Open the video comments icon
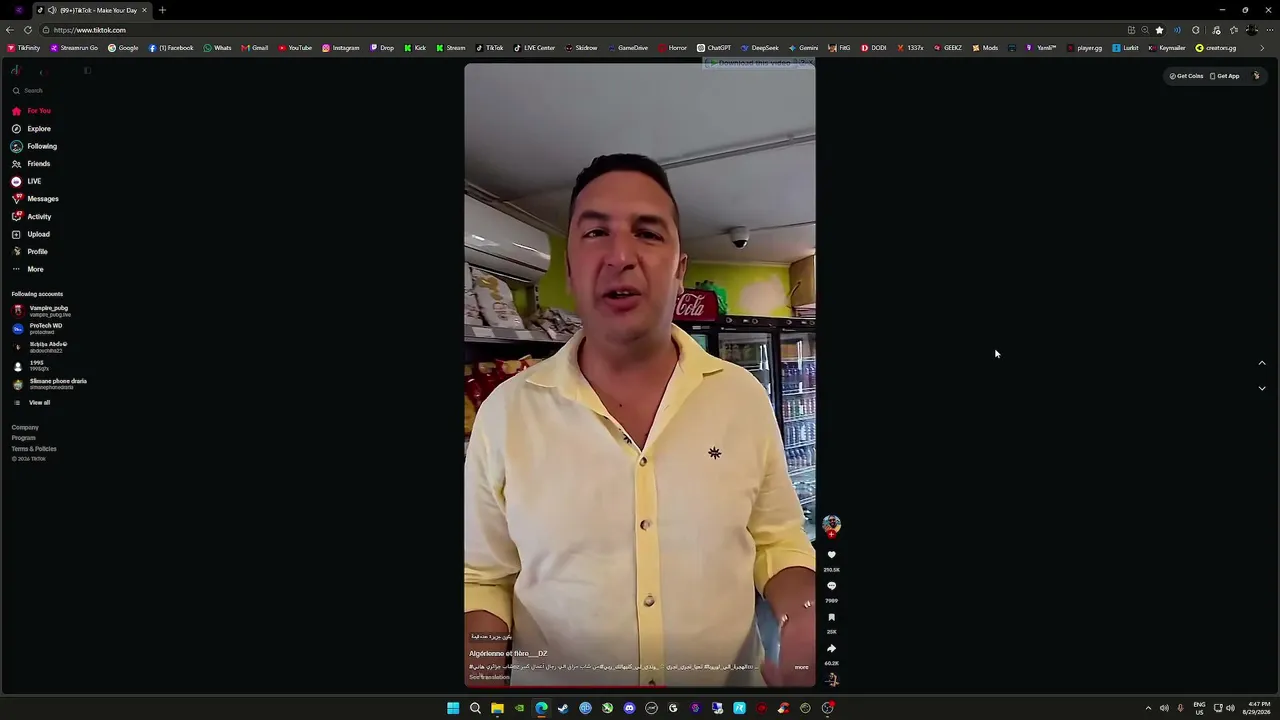The width and height of the screenshot is (1280, 720). coord(831,586)
